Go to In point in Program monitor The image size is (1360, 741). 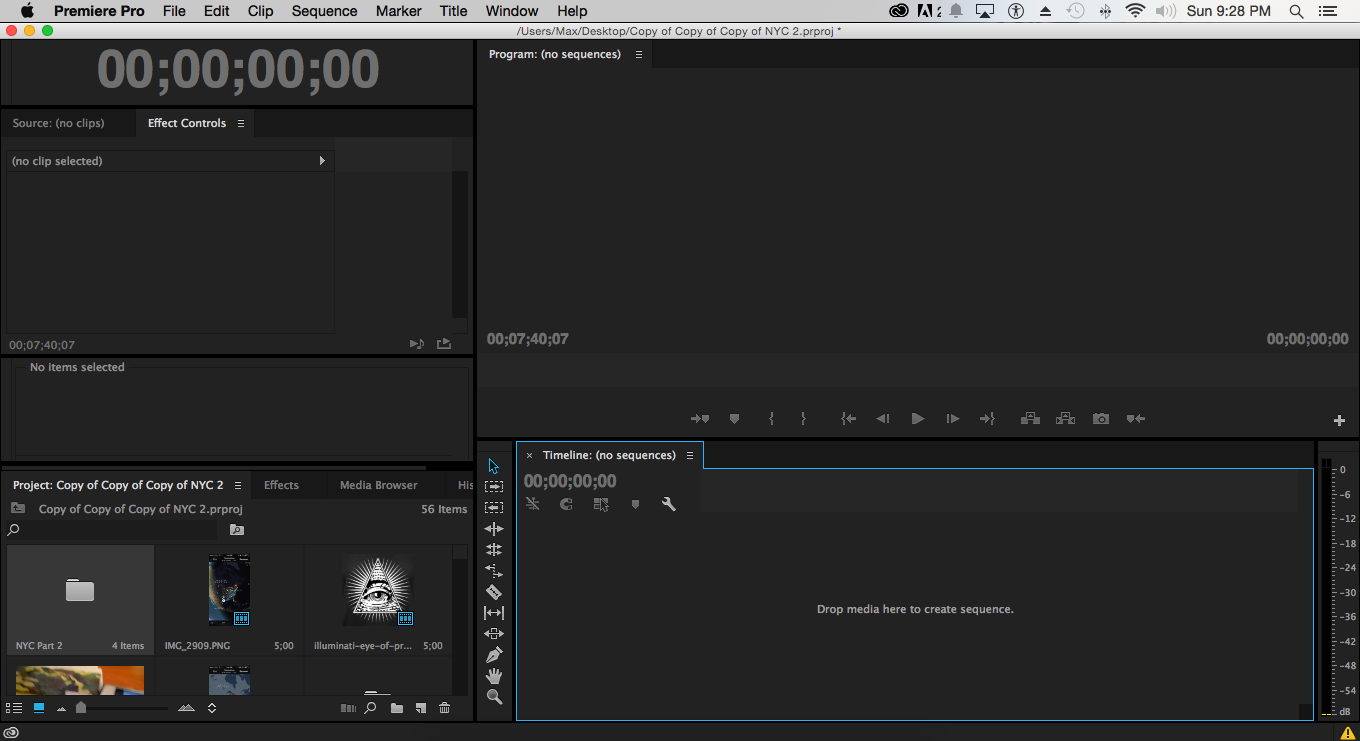[x=848, y=419]
